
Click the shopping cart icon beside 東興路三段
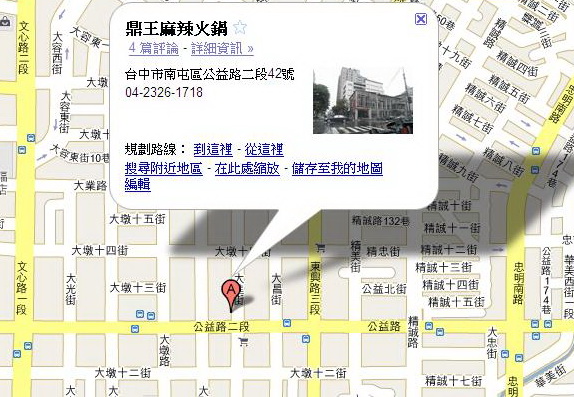click(320, 248)
